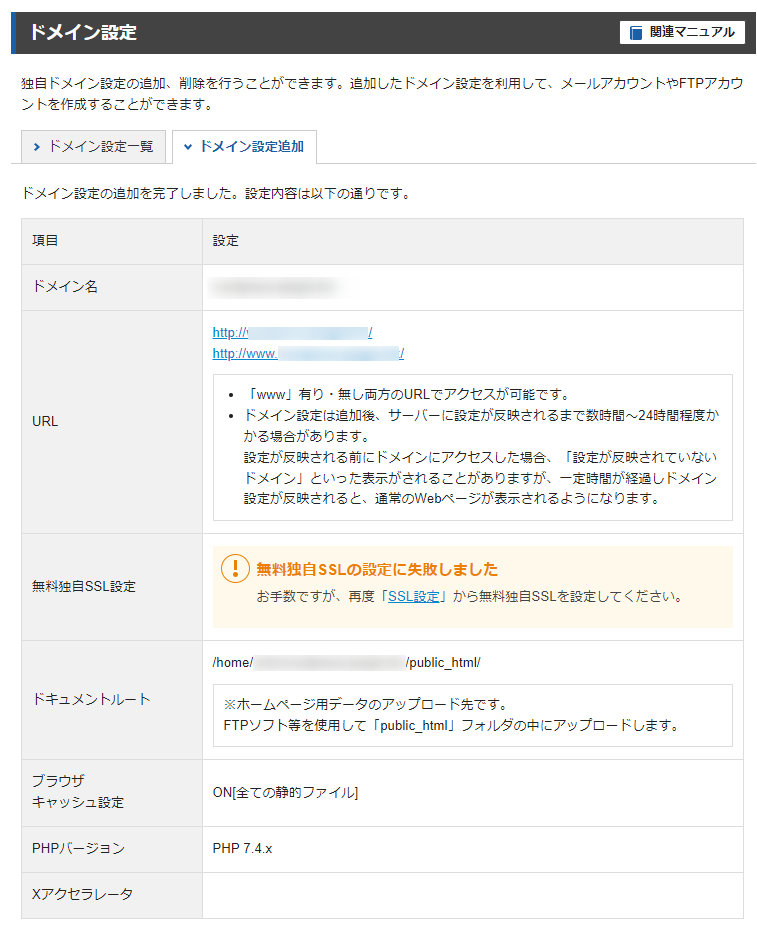Click the orange exclamation warning icon
Viewport: 757px width, 927px height.
coord(235,568)
